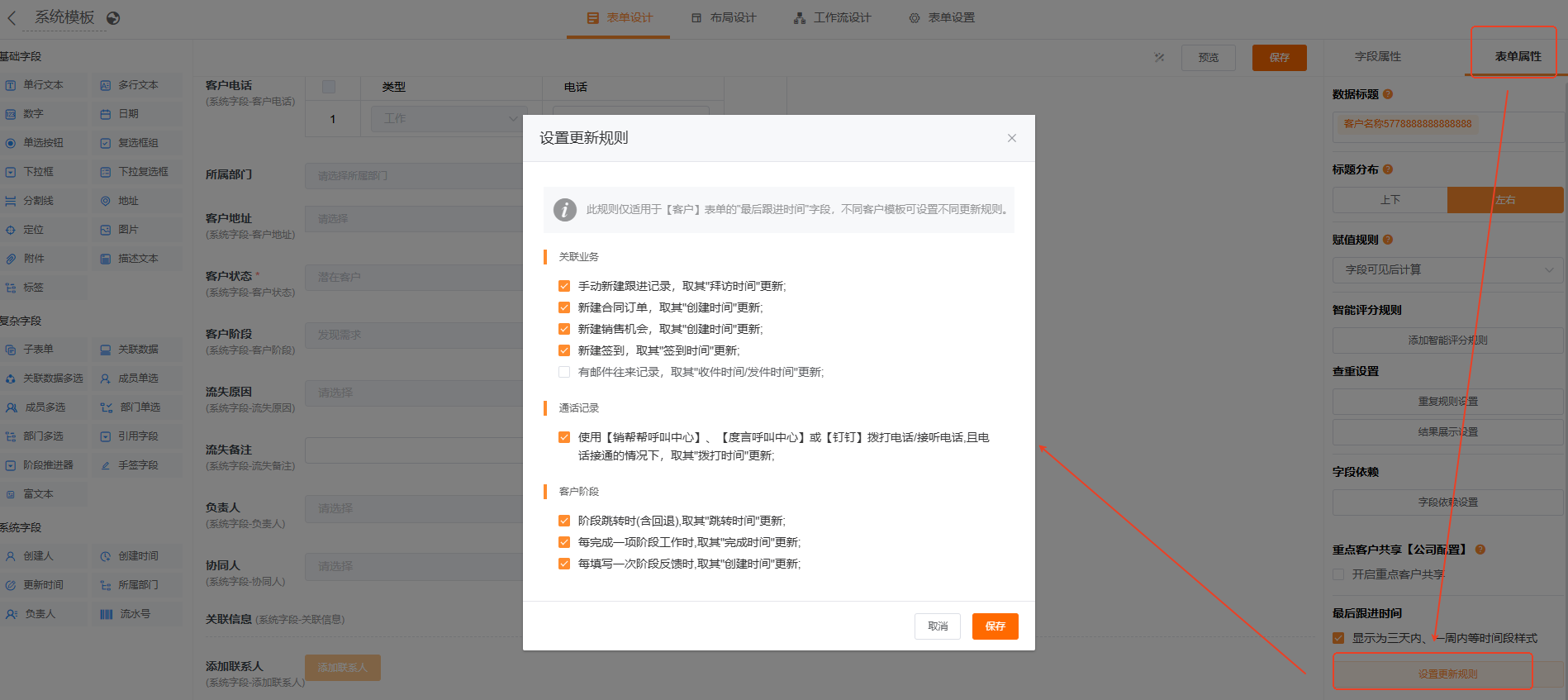Click 保存 in the update rules dialog
This screenshot has height=700, width=1568.
click(x=995, y=626)
